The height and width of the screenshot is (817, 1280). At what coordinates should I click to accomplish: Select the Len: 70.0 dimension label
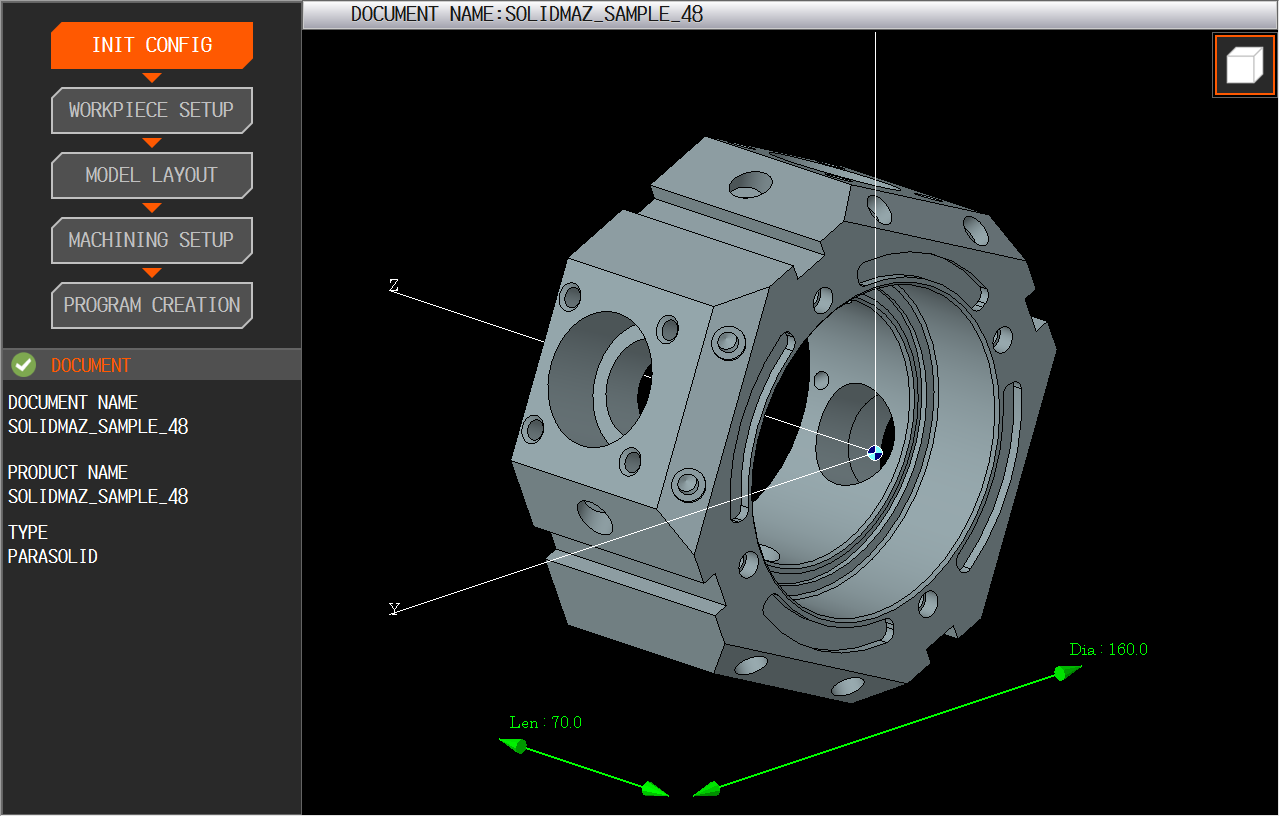[545, 722]
